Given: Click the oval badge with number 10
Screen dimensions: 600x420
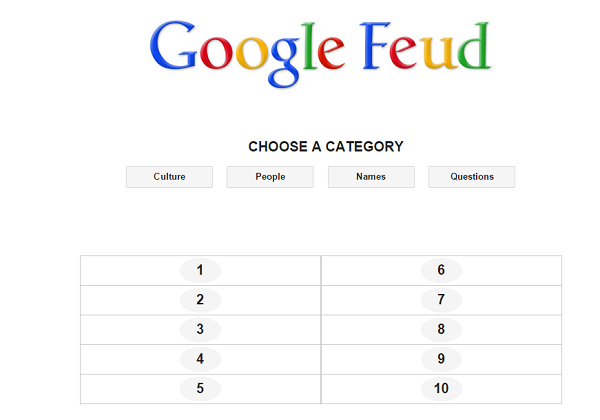Looking at the screenshot, I should pos(441,389).
